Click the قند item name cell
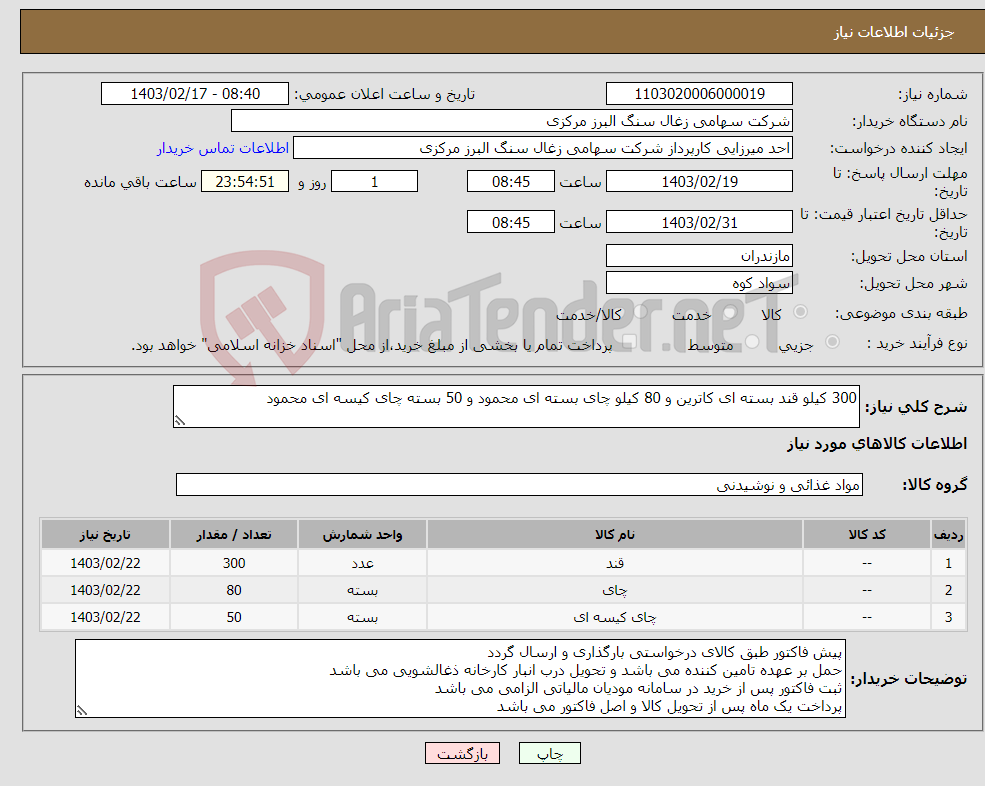 (x=614, y=563)
